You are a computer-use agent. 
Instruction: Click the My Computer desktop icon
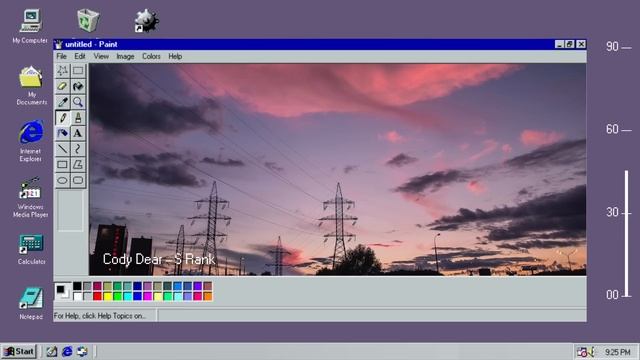pyautogui.click(x=30, y=27)
